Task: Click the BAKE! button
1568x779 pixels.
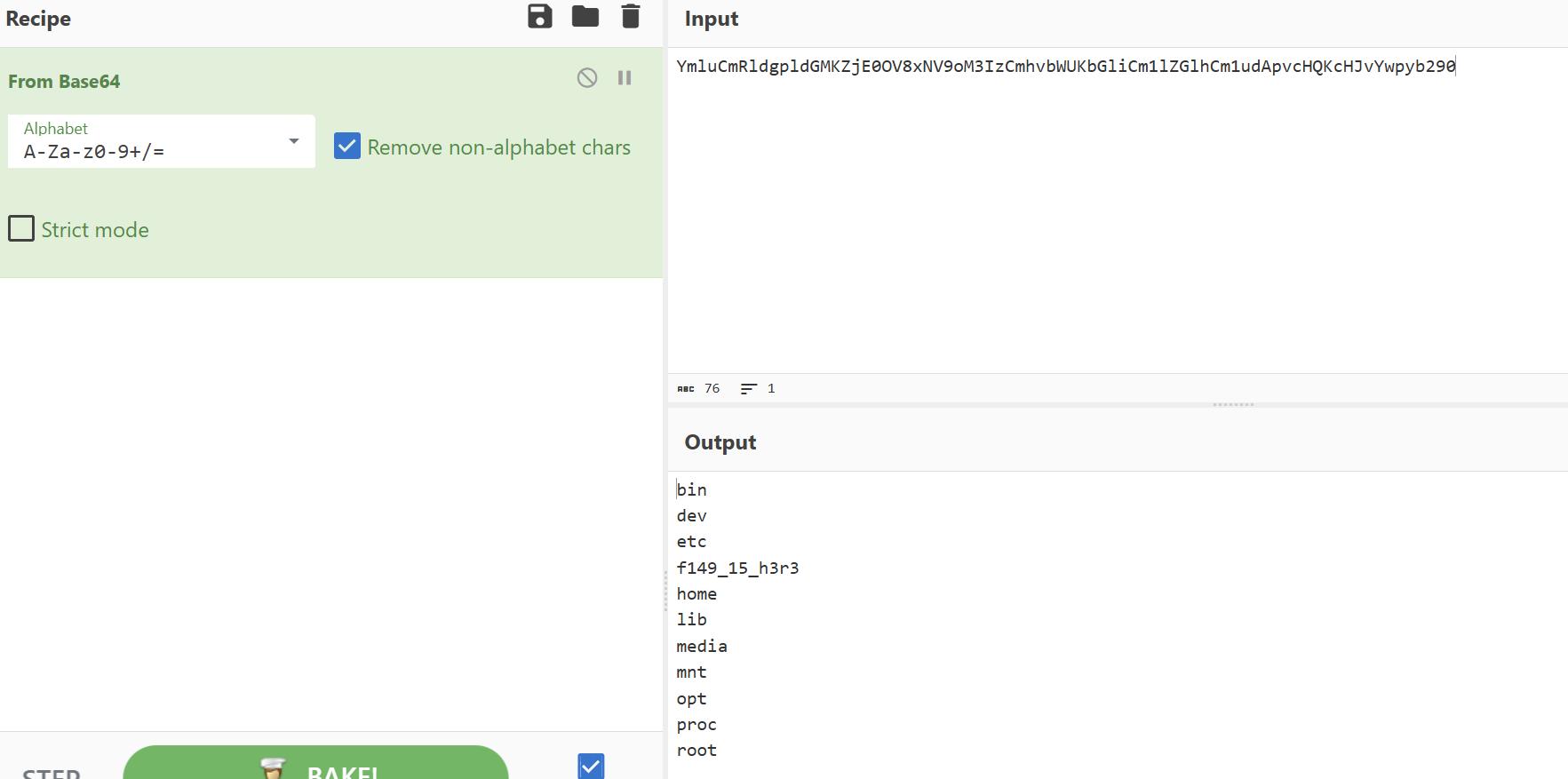Action: [x=315, y=764]
